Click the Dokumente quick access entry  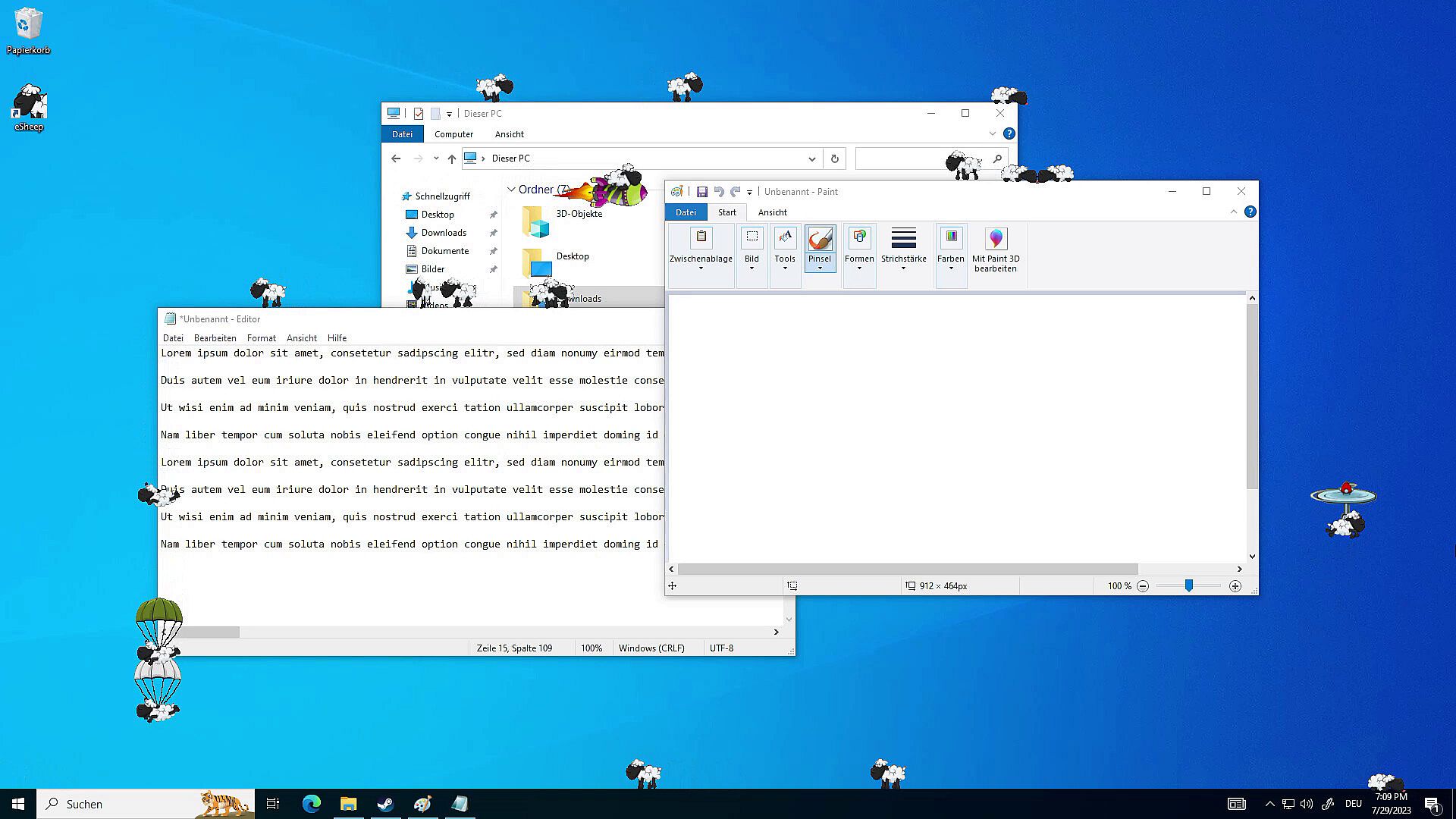(x=444, y=251)
